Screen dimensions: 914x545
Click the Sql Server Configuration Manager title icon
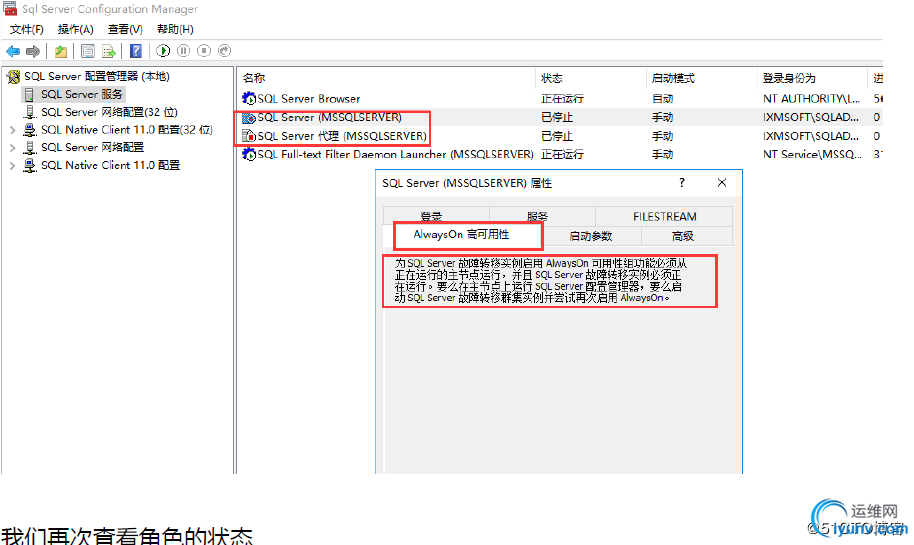(10, 9)
